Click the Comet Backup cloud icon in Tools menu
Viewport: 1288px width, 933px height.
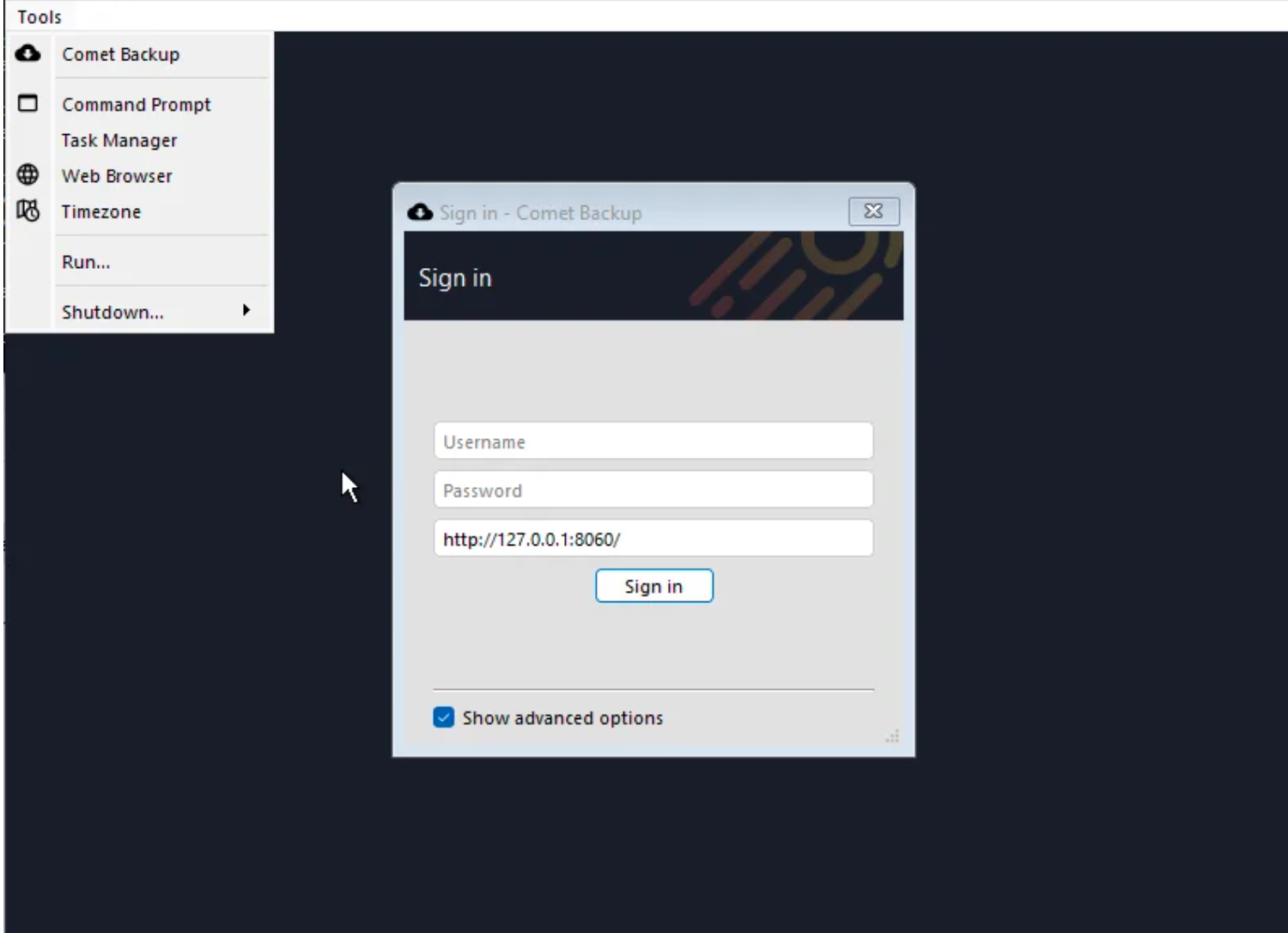pyautogui.click(x=28, y=54)
